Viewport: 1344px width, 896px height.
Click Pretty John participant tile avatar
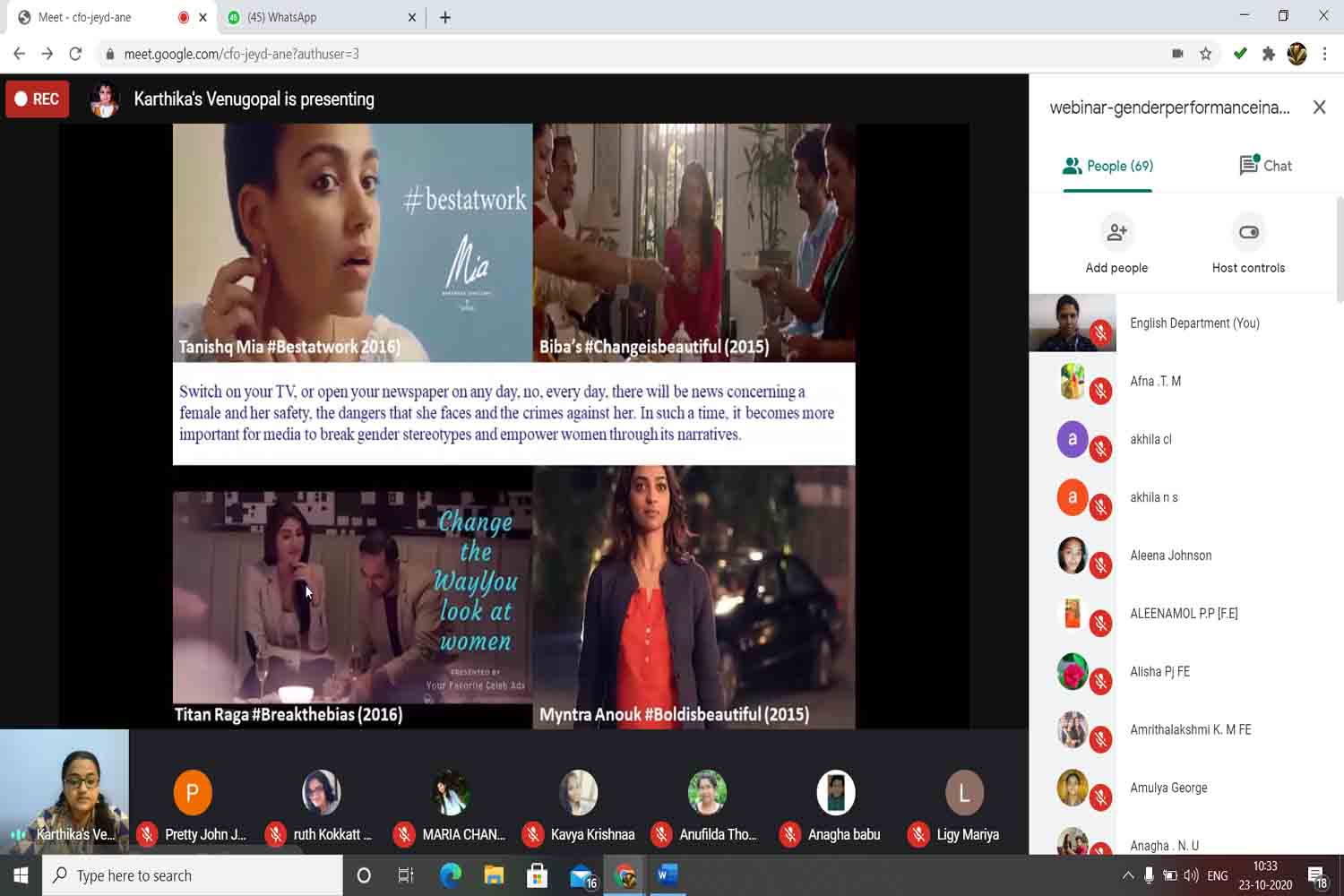(193, 792)
